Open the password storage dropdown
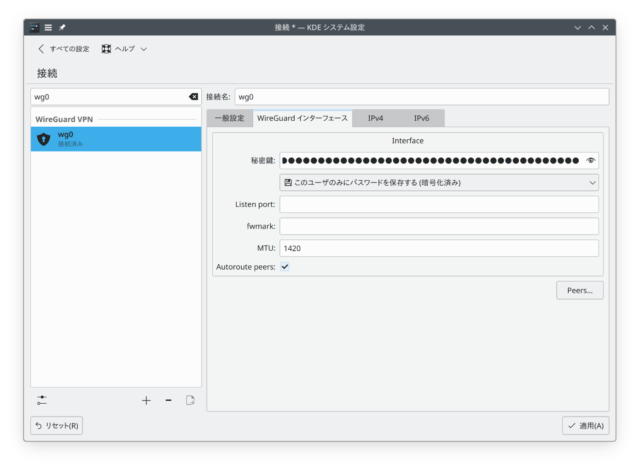The height and width of the screenshot is (470, 640). (439, 182)
